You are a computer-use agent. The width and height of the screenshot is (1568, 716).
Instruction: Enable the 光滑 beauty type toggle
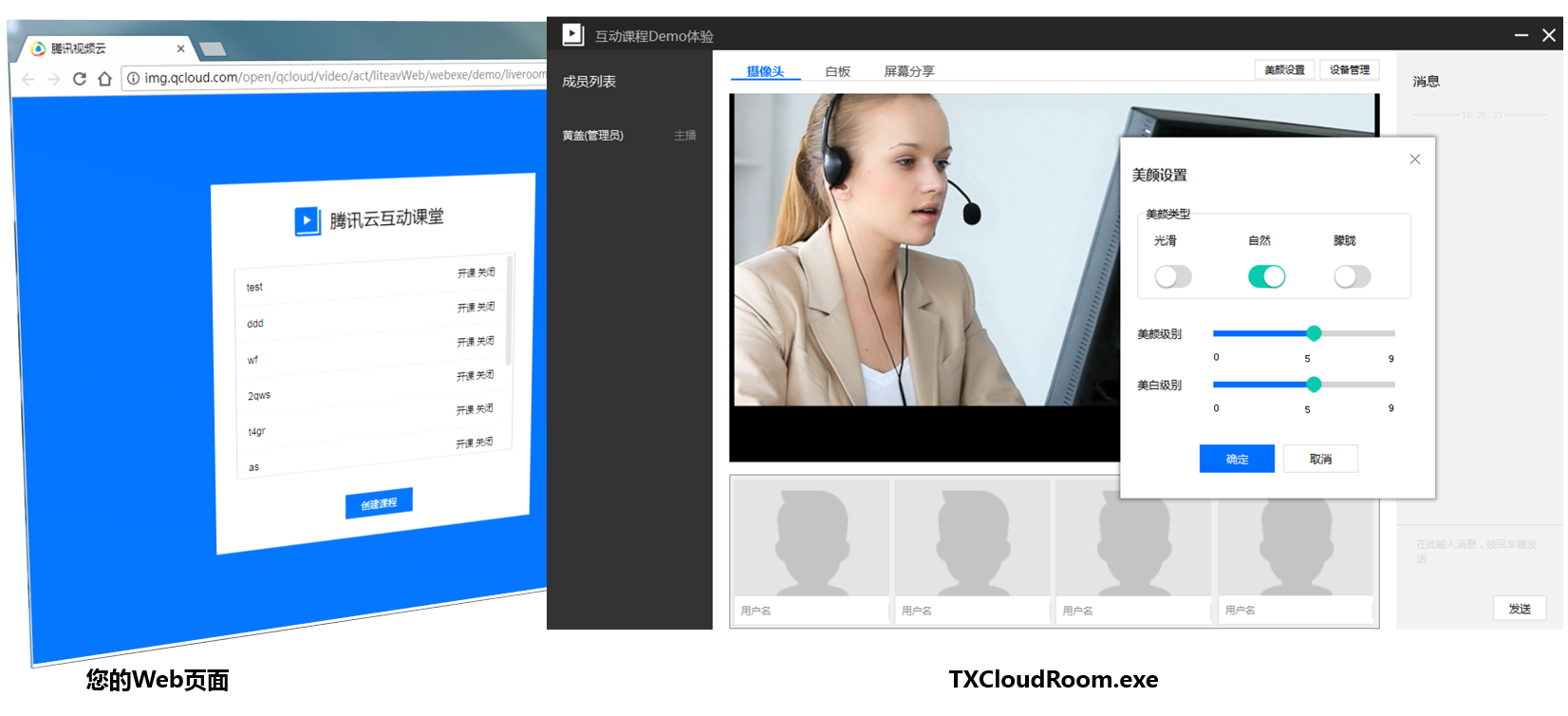coord(1172,276)
